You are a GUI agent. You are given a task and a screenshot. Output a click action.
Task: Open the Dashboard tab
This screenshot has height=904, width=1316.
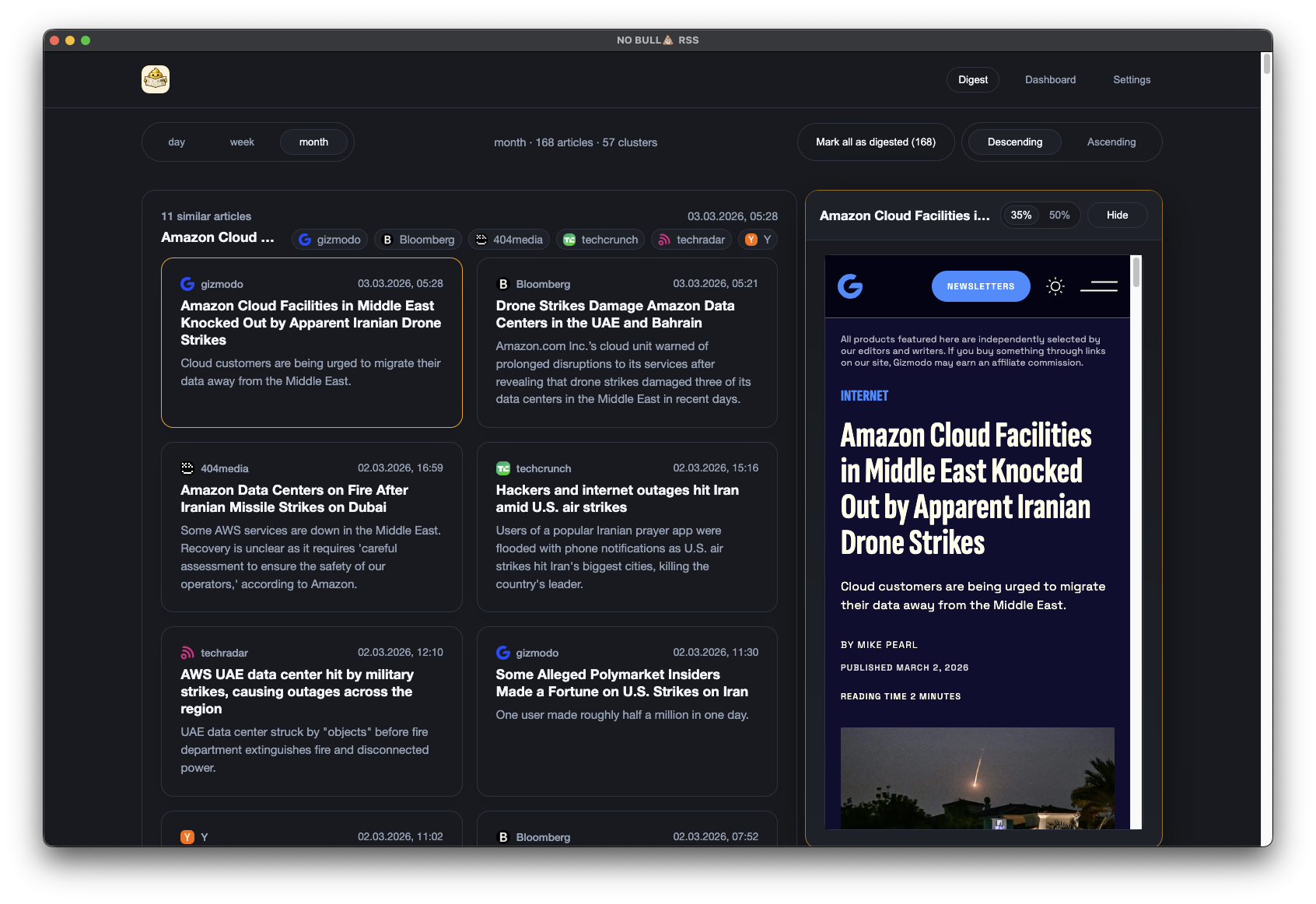point(1050,79)
